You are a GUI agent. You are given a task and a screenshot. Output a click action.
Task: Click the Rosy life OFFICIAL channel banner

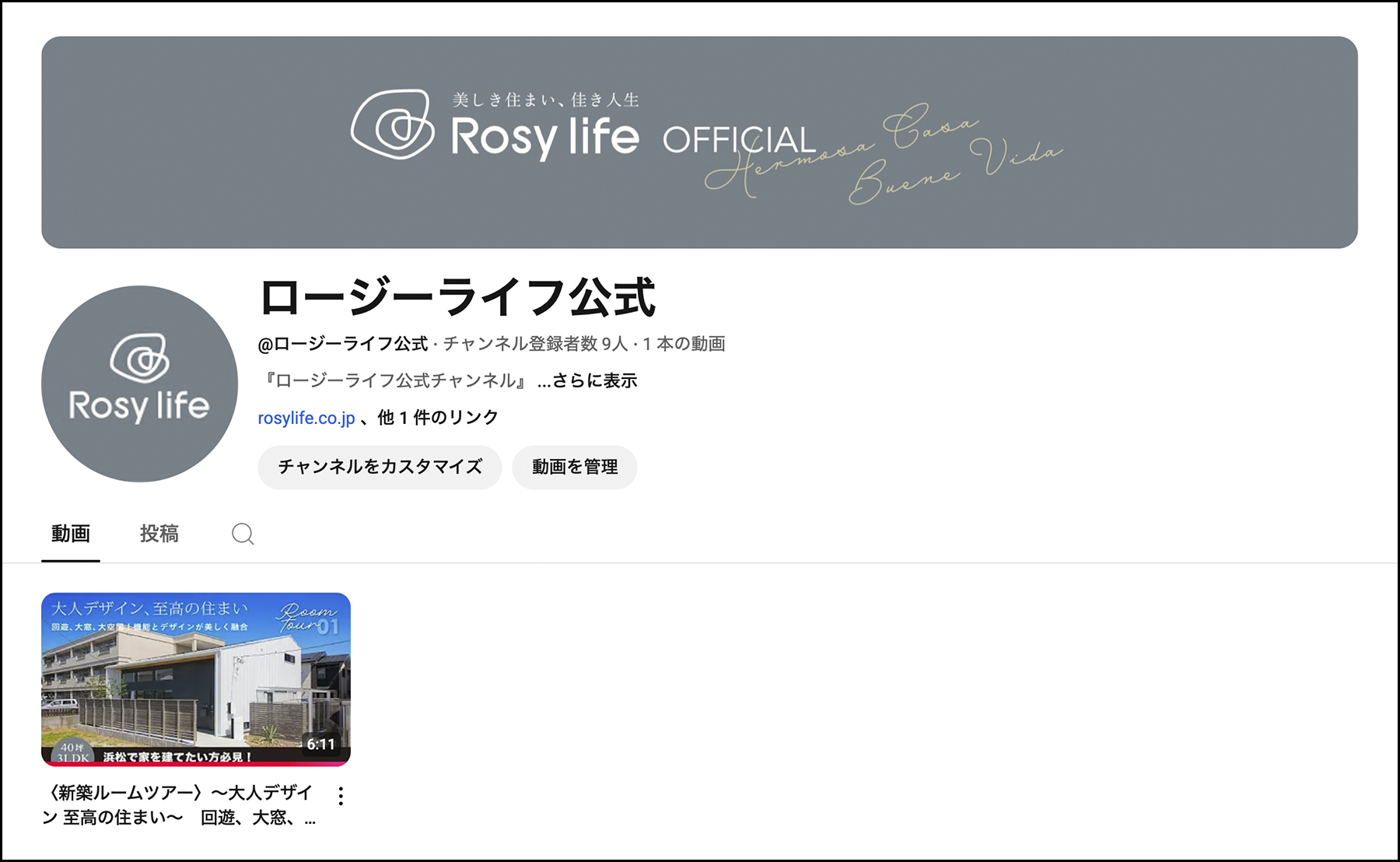click(699, 142)
